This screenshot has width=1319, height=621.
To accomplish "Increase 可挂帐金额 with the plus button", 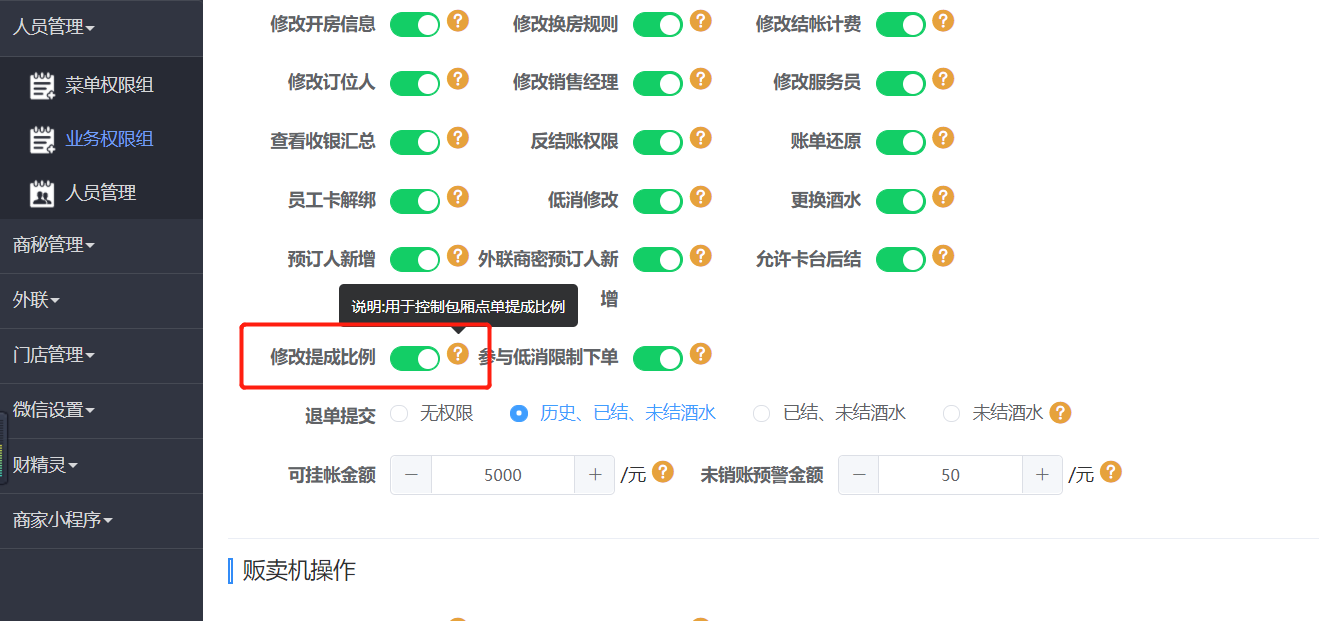I will [595, 475].
